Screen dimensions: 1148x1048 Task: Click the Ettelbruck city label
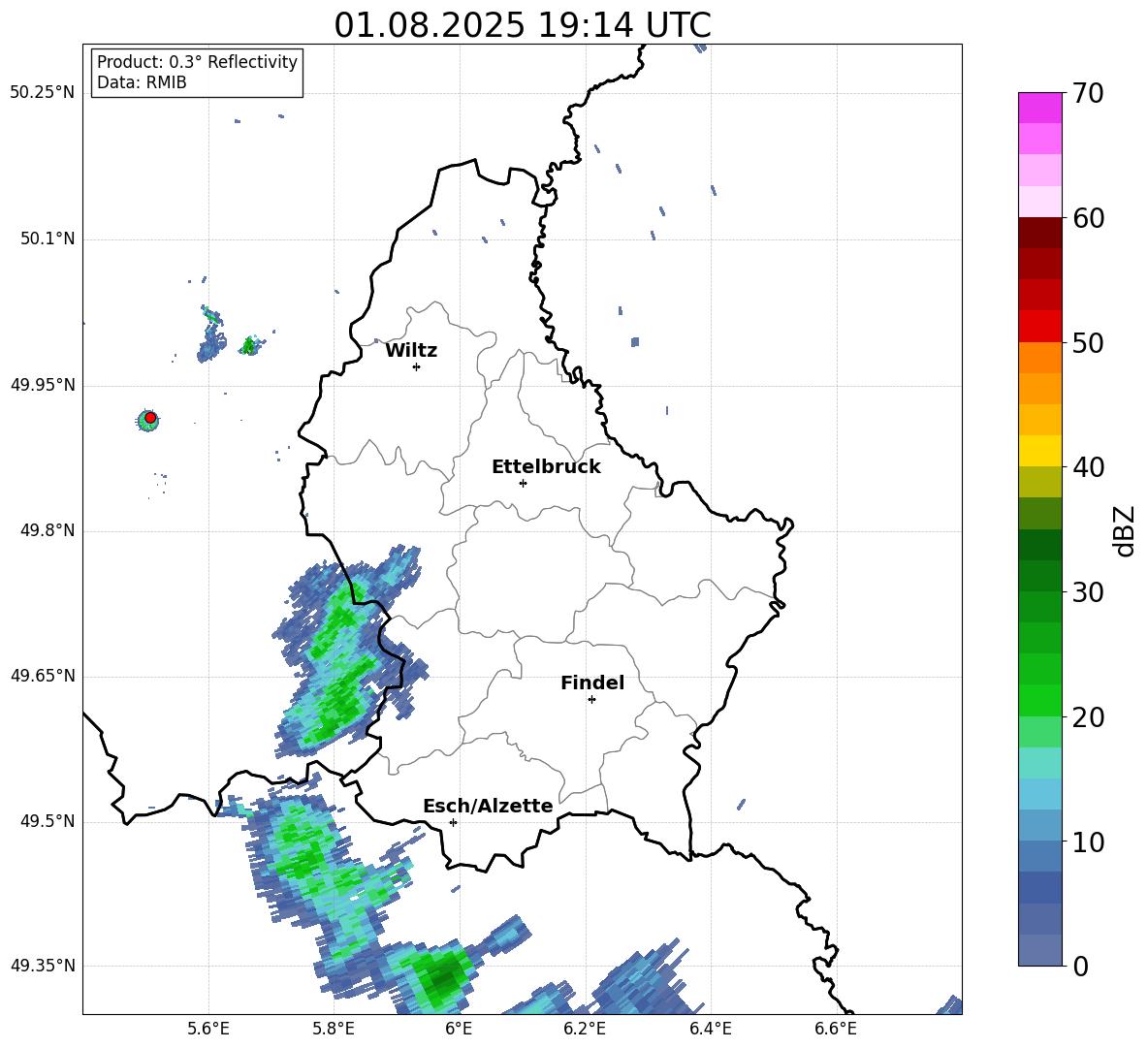(x=546, y=467)
